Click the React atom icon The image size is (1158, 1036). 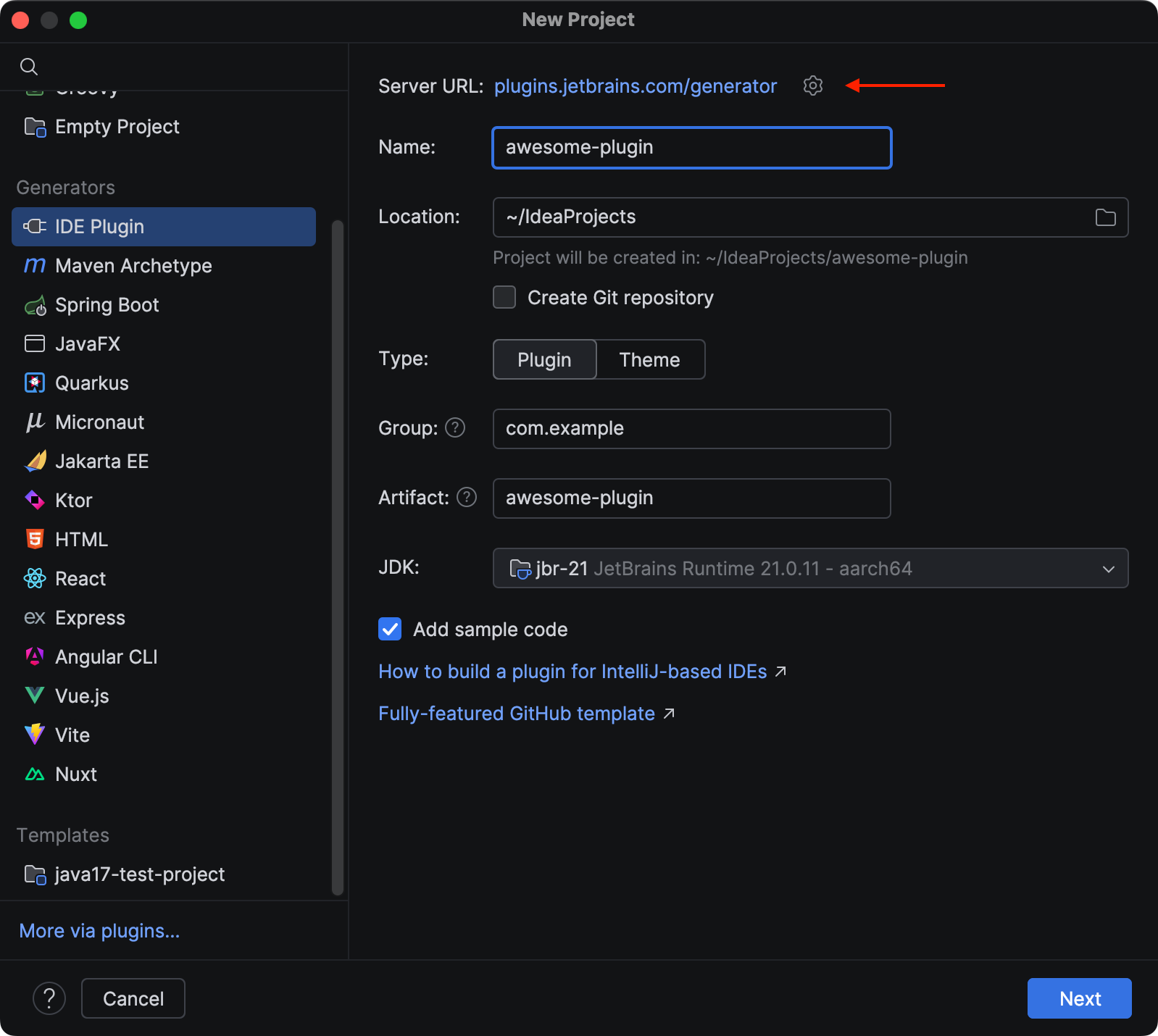coord(35,579)
